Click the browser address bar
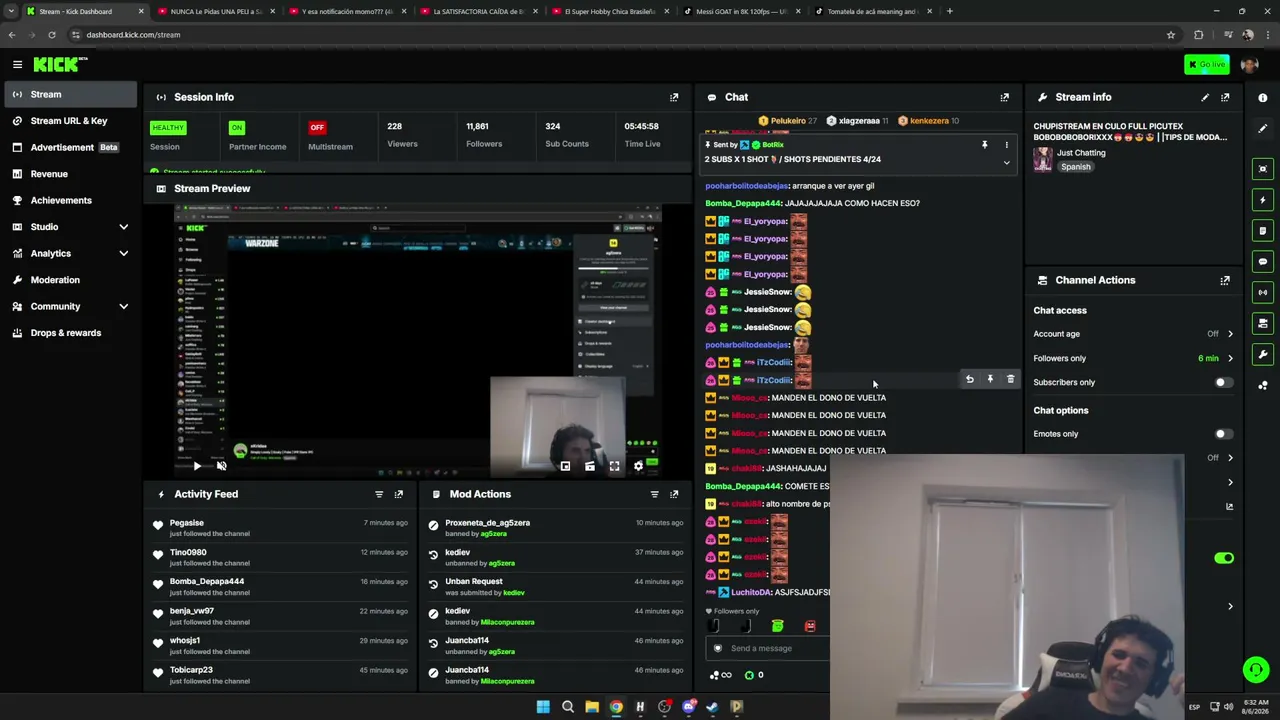The height and width of the screenshot is (720, 1280). [620, 35]
